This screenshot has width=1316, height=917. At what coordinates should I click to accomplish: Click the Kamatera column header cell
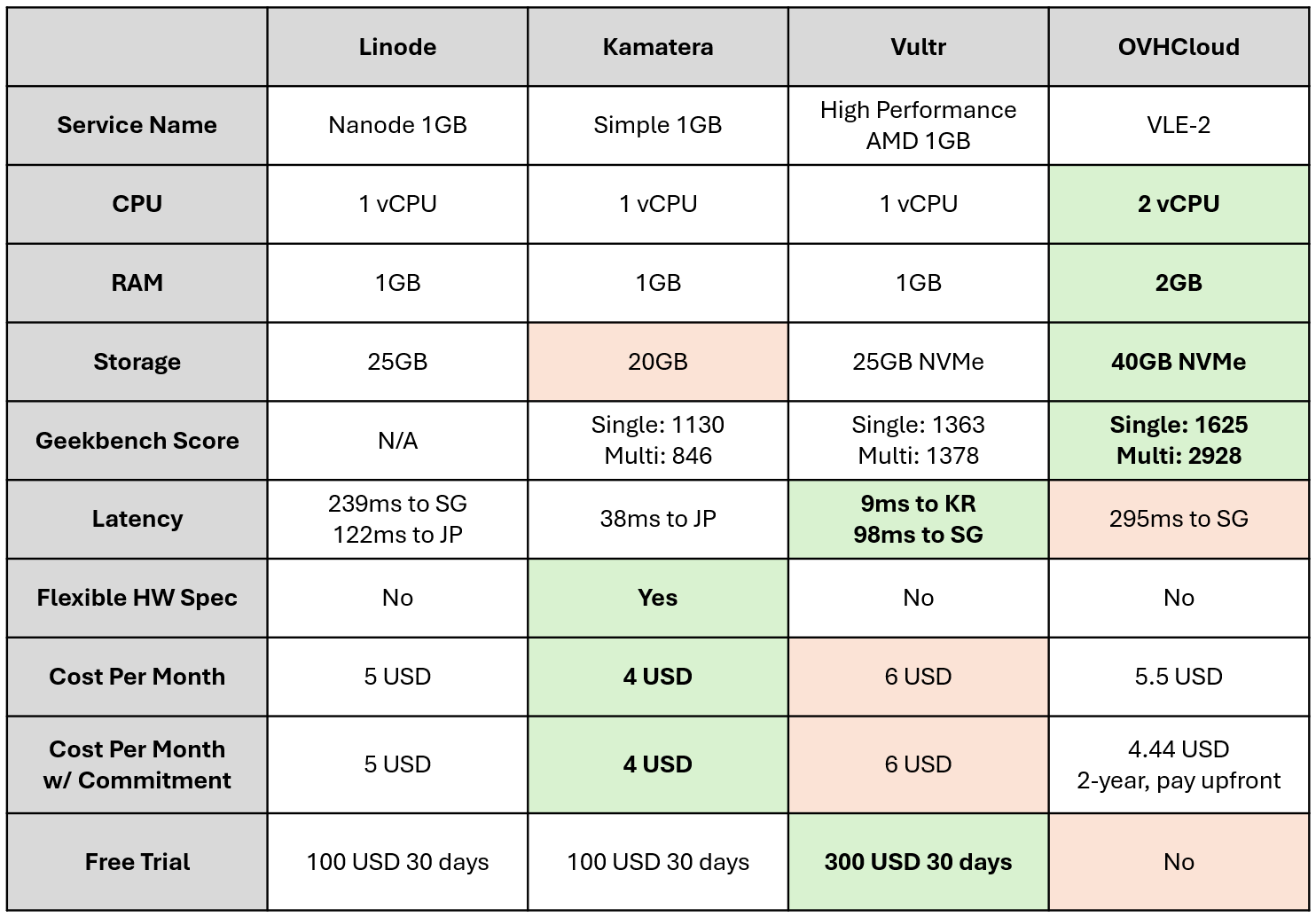point(658,47)
